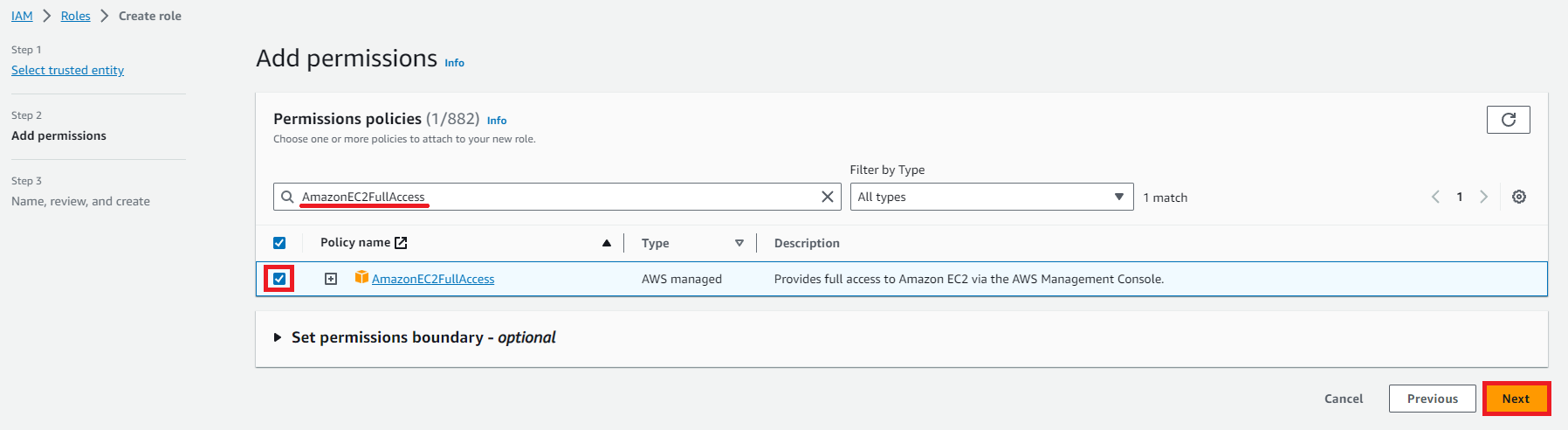The width and height of the screenshot is (1568, 430).
Task: Open Info link next to Add permissions
Action: click(x=455, y=63)
